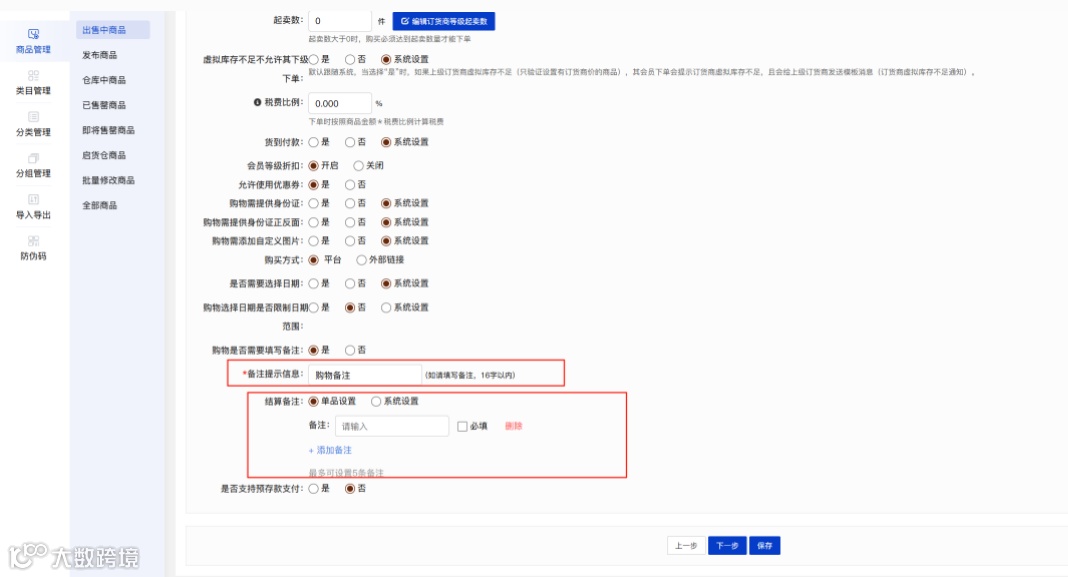Select 开启 for 会员等级折扣
Screen dimensions: 1068x577
pyautogui.click(x=313, y=166)
